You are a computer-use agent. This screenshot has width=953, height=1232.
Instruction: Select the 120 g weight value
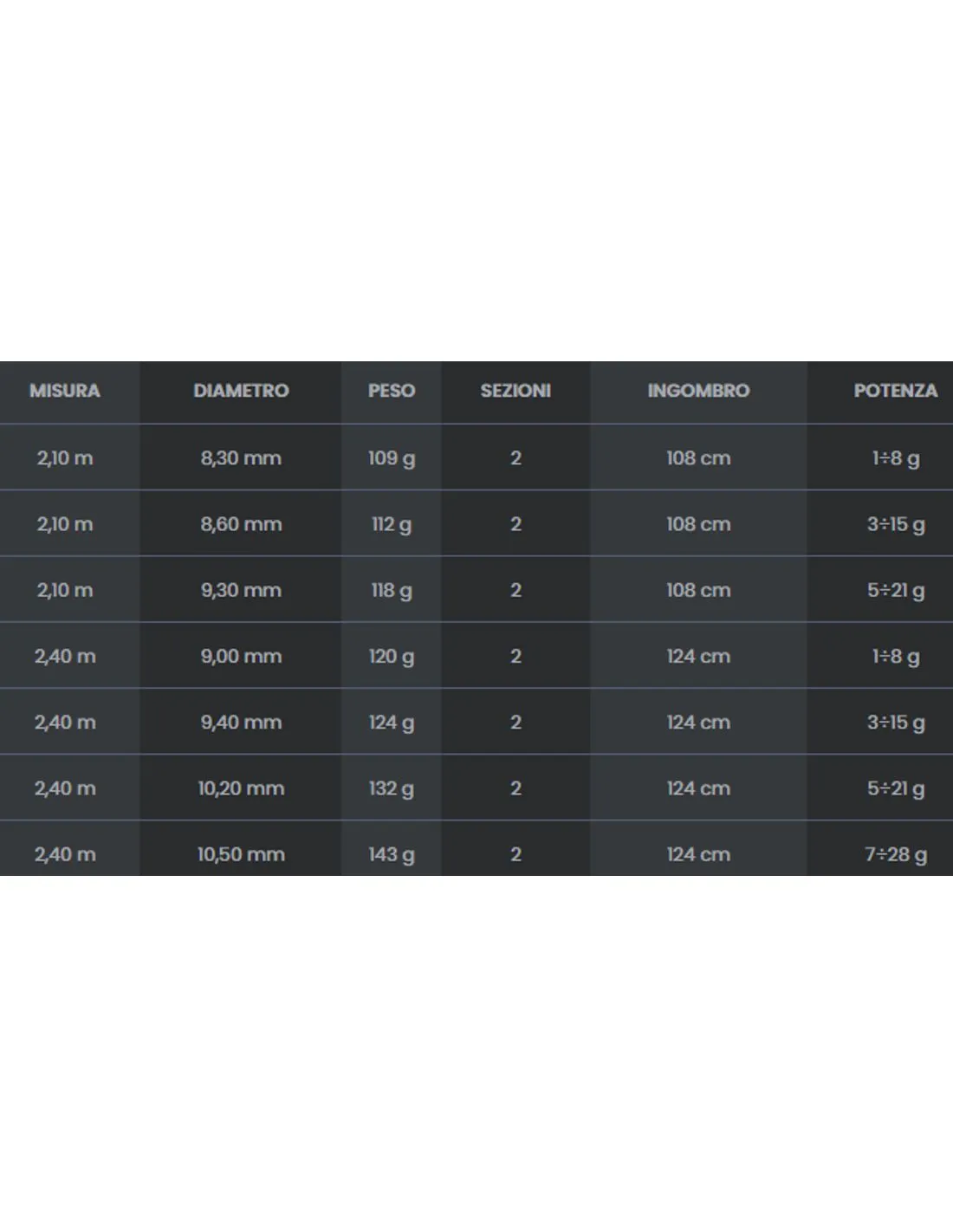(x=392, y=657)
